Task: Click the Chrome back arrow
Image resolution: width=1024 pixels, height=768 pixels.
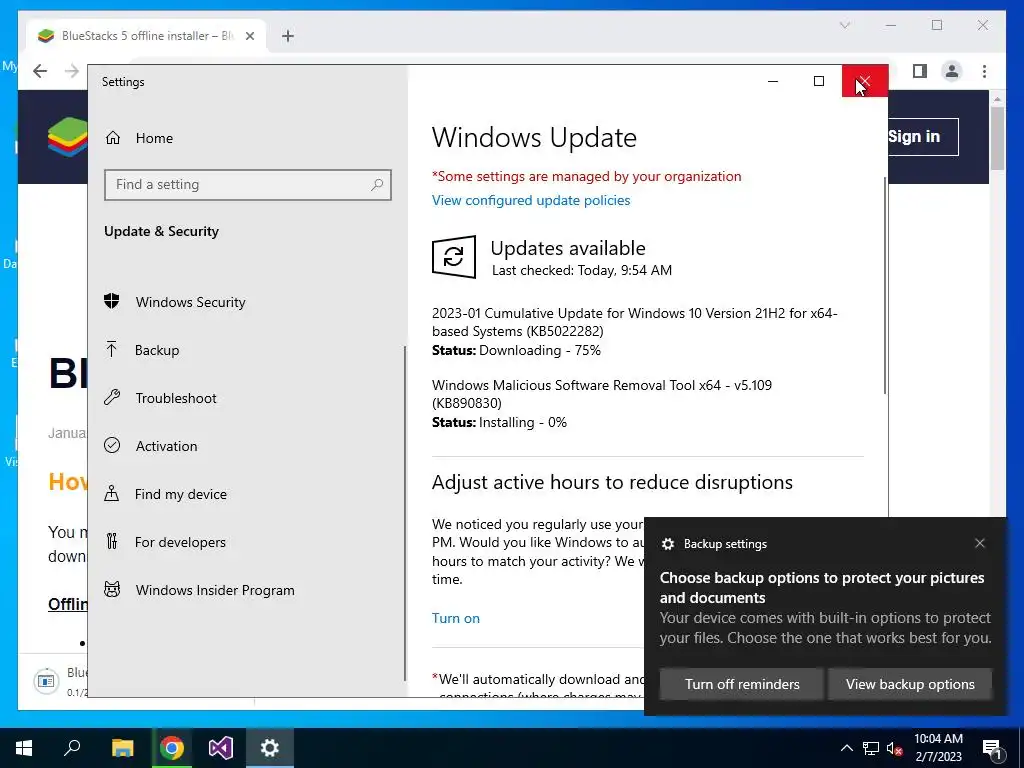Action: point(40,71)
